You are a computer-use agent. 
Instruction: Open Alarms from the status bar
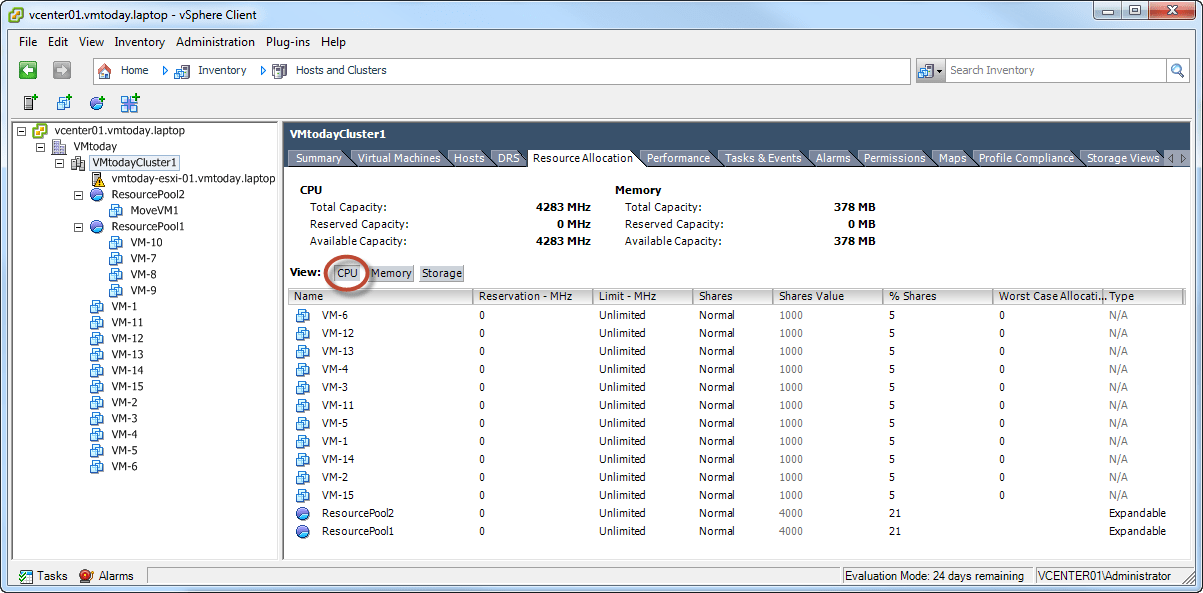[x=106, y=576]
